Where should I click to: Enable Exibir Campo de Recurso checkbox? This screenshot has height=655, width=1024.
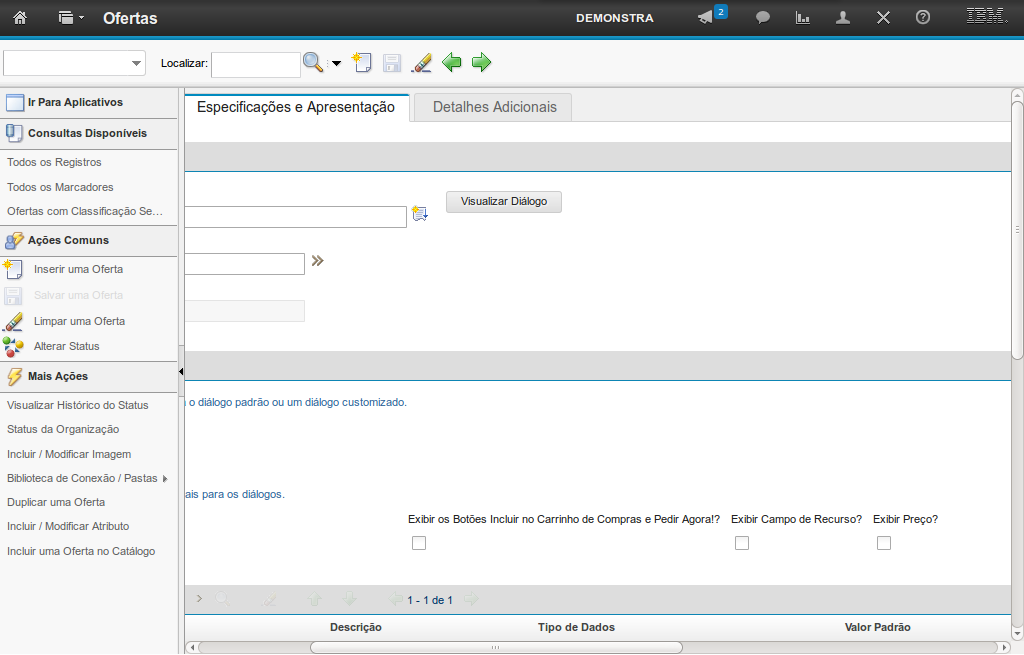[742, 543]
